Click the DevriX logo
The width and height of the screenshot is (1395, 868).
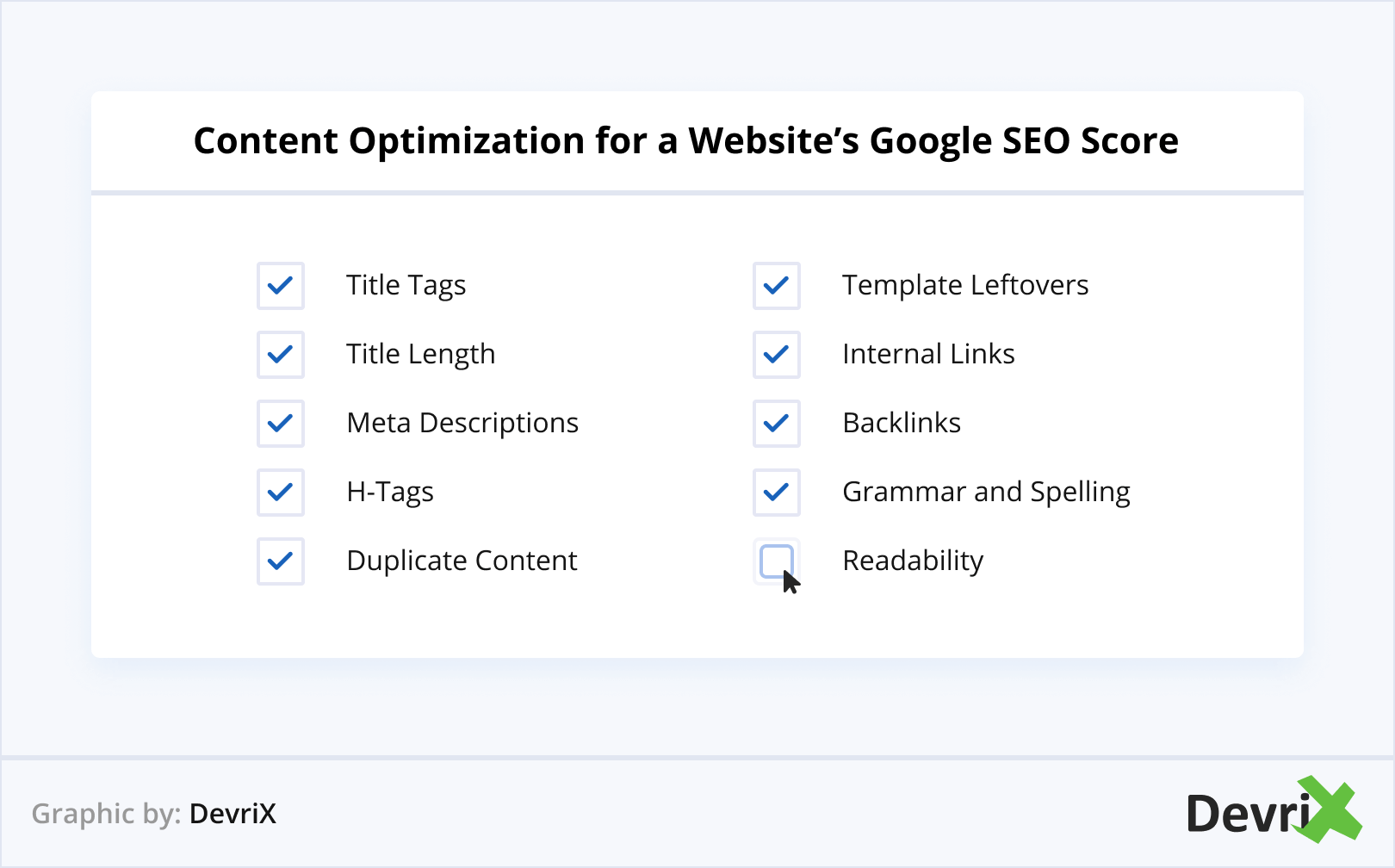click(x=1273, y=811)
